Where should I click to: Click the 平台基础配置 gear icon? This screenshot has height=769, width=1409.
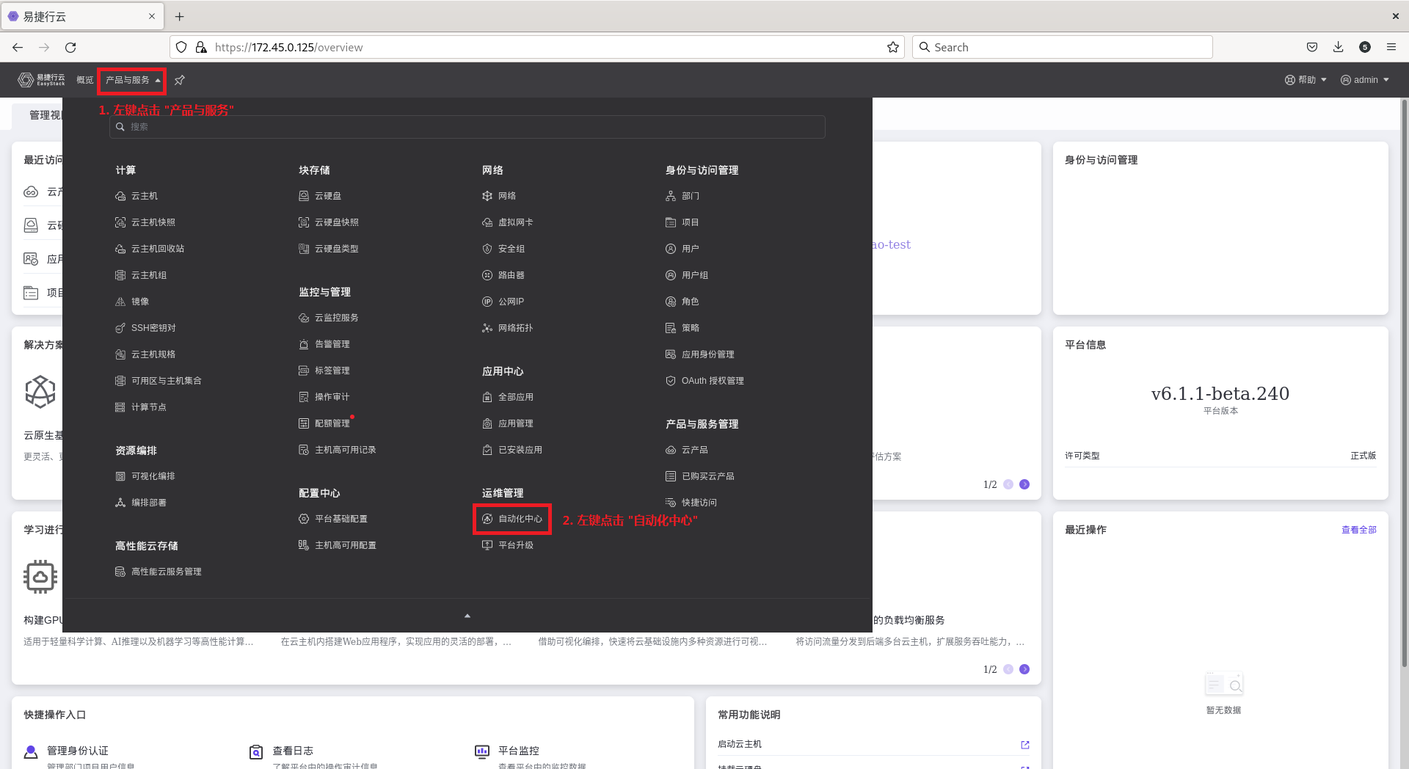pyautogui.click(x=304, y=519)
